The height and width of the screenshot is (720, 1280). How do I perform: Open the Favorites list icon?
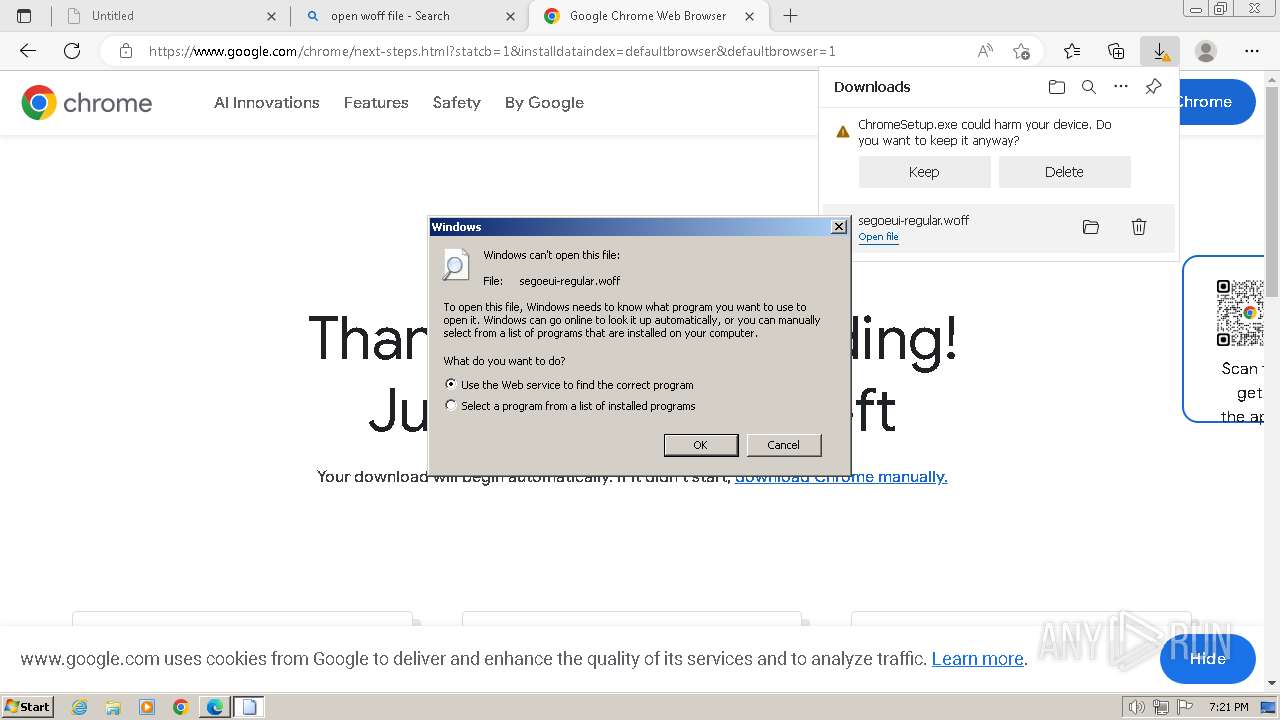point(1072,51)
